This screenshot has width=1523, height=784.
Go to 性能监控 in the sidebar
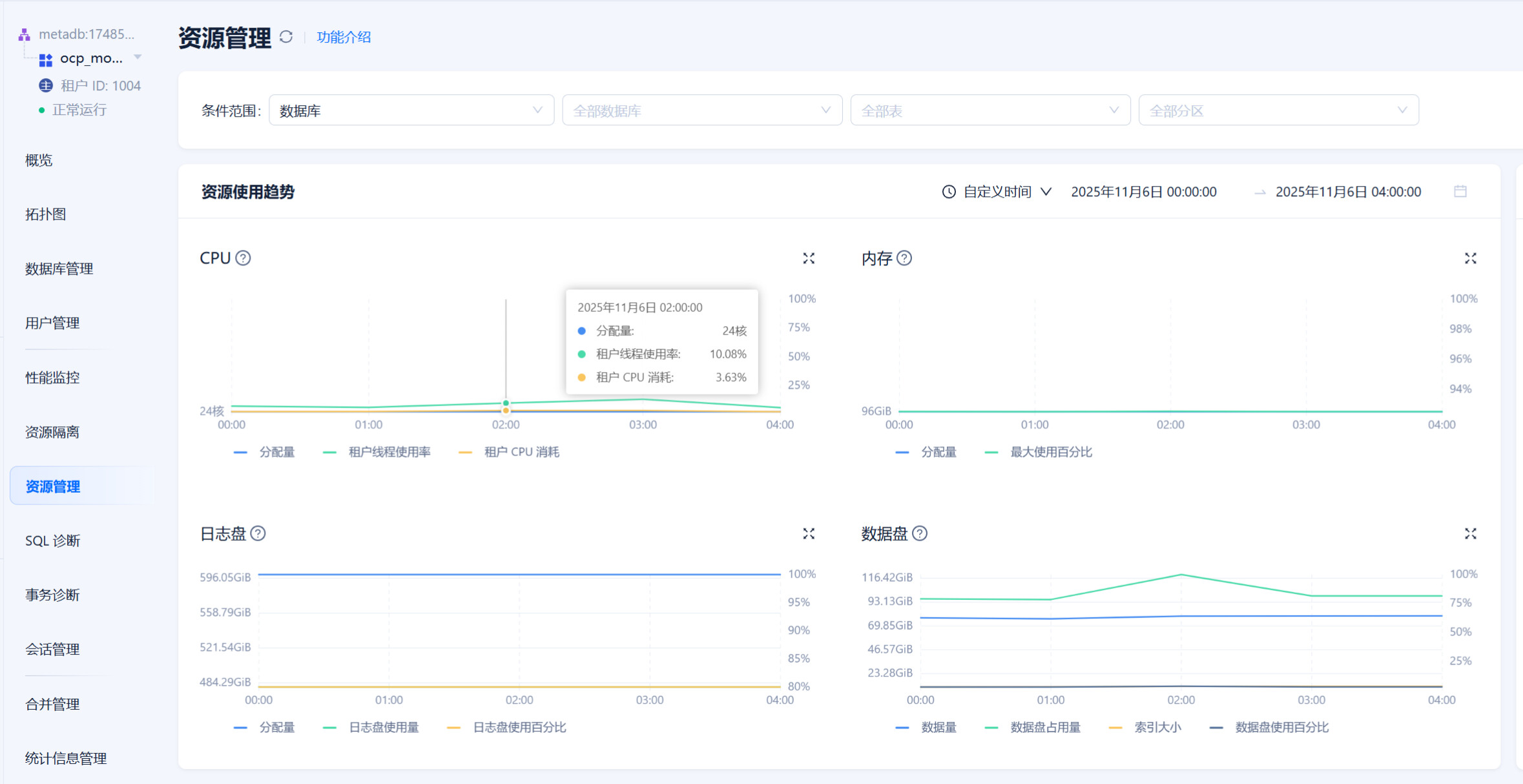tap(52, 377)
